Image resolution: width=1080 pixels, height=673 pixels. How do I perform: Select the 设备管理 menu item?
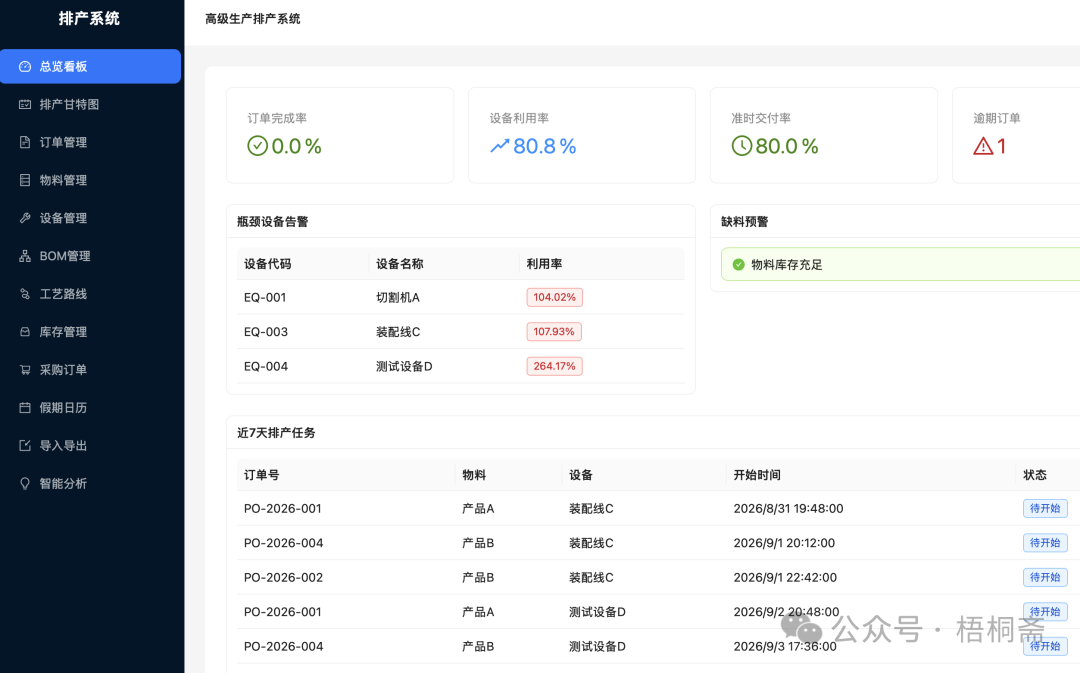tap(90, 218)
